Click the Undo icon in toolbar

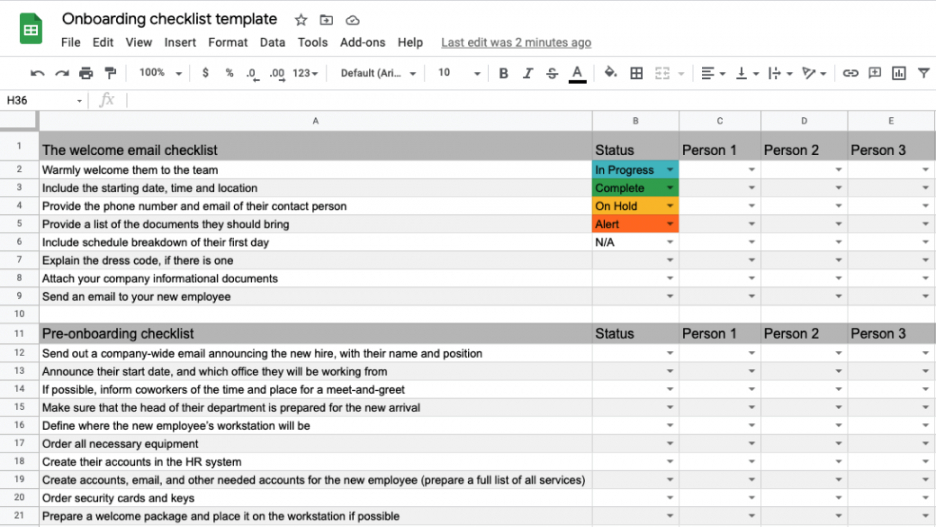point(37,73)
